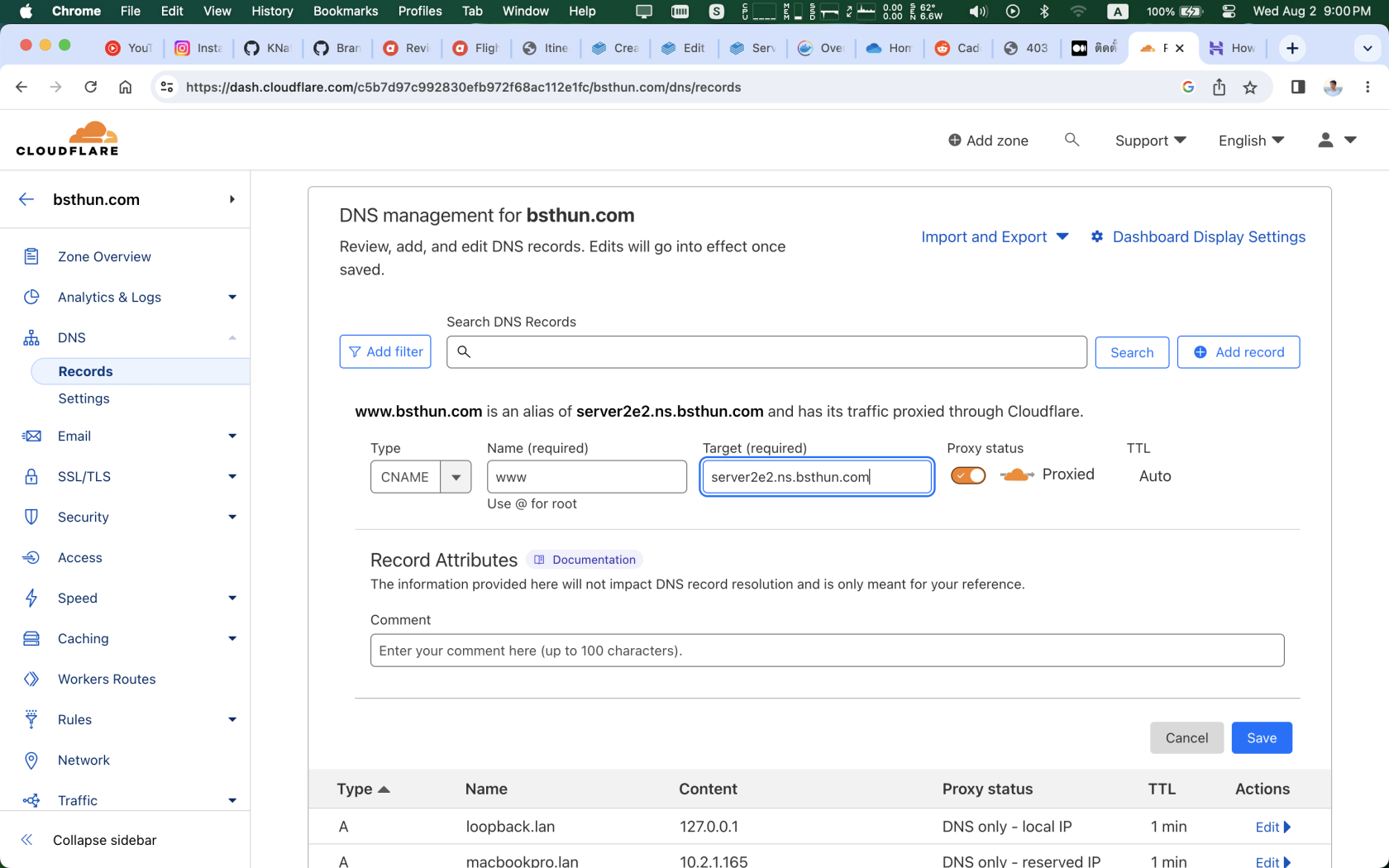Expand the SSL/TLS sidebar section
The height and width of the screenshot is (868, 1389).
[x=231, y=476]
